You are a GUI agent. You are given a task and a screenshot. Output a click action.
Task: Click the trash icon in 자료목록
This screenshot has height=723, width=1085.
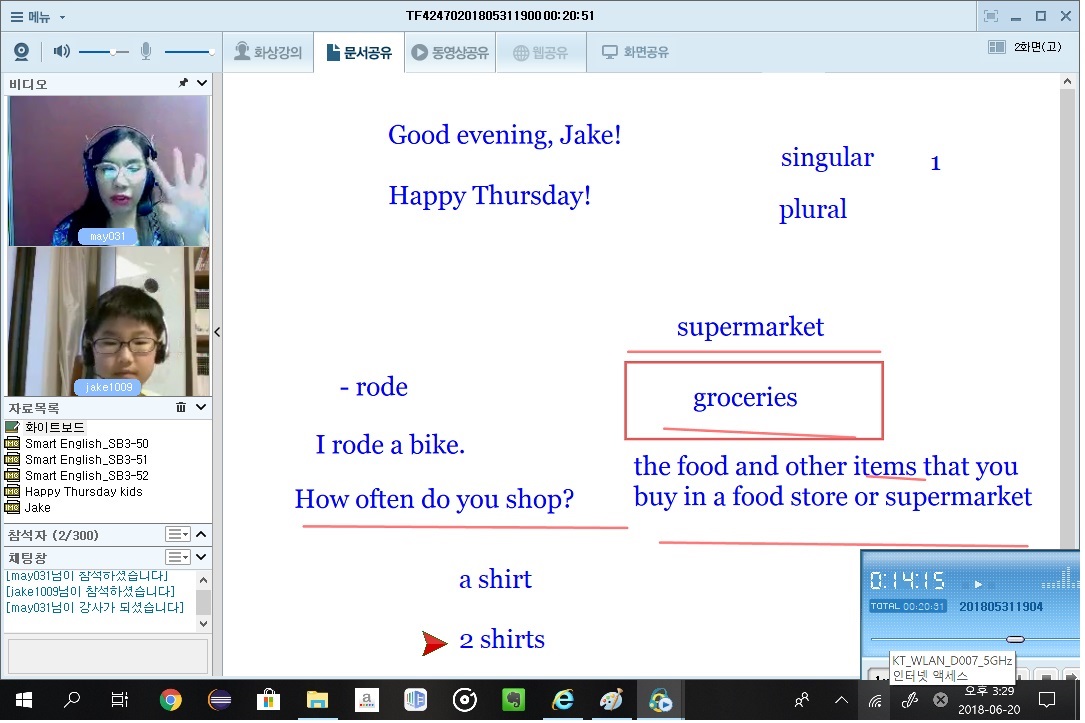[x=181, y=408]
